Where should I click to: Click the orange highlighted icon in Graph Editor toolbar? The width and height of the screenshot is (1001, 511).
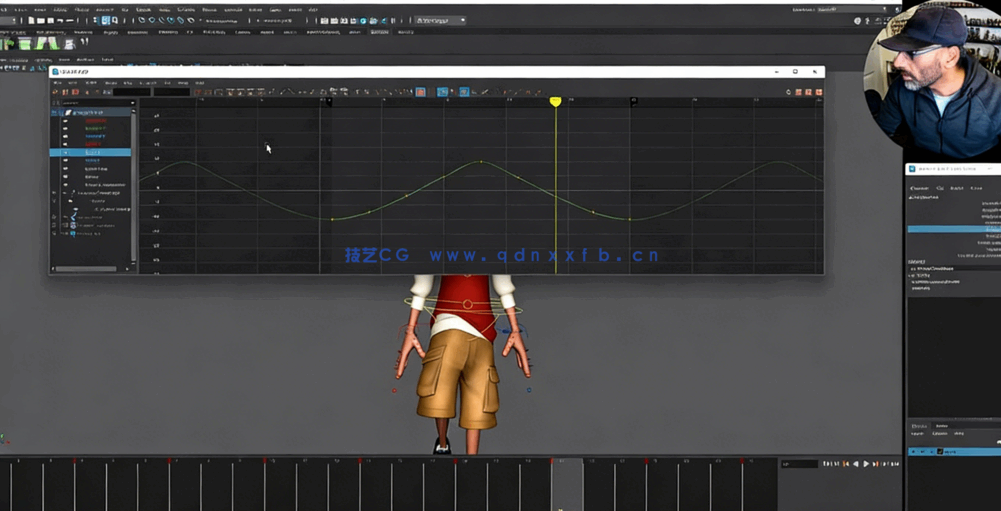tap(421, 92)
